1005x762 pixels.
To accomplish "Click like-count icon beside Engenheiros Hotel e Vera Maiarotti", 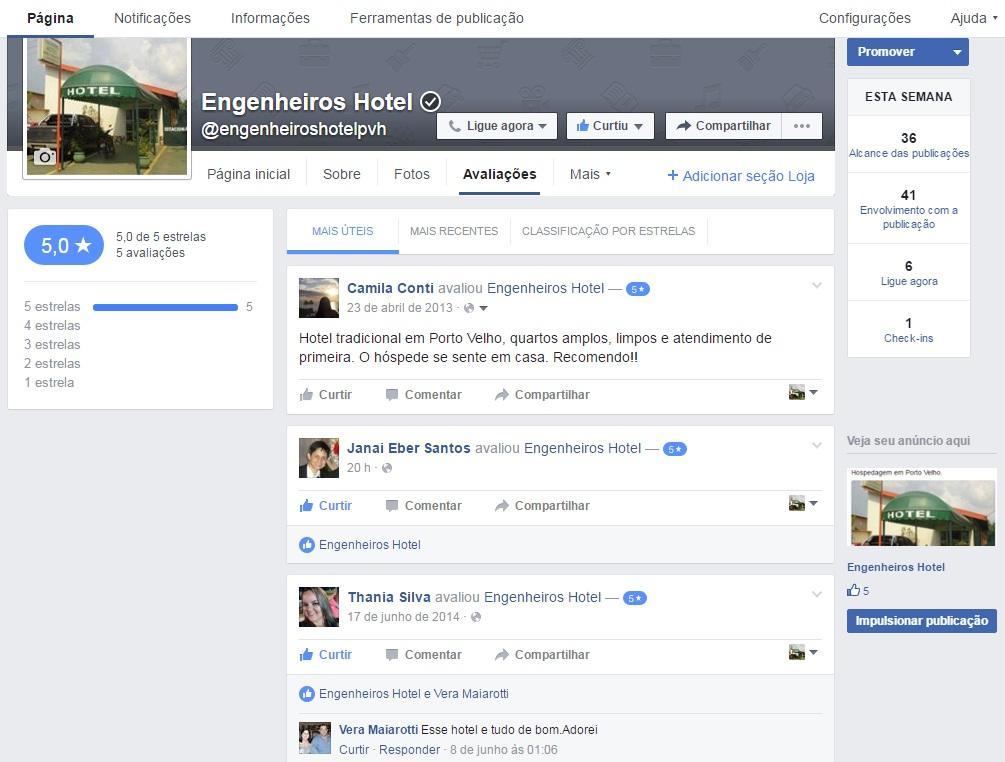I will pyautogui.click(x=306, y=694).
